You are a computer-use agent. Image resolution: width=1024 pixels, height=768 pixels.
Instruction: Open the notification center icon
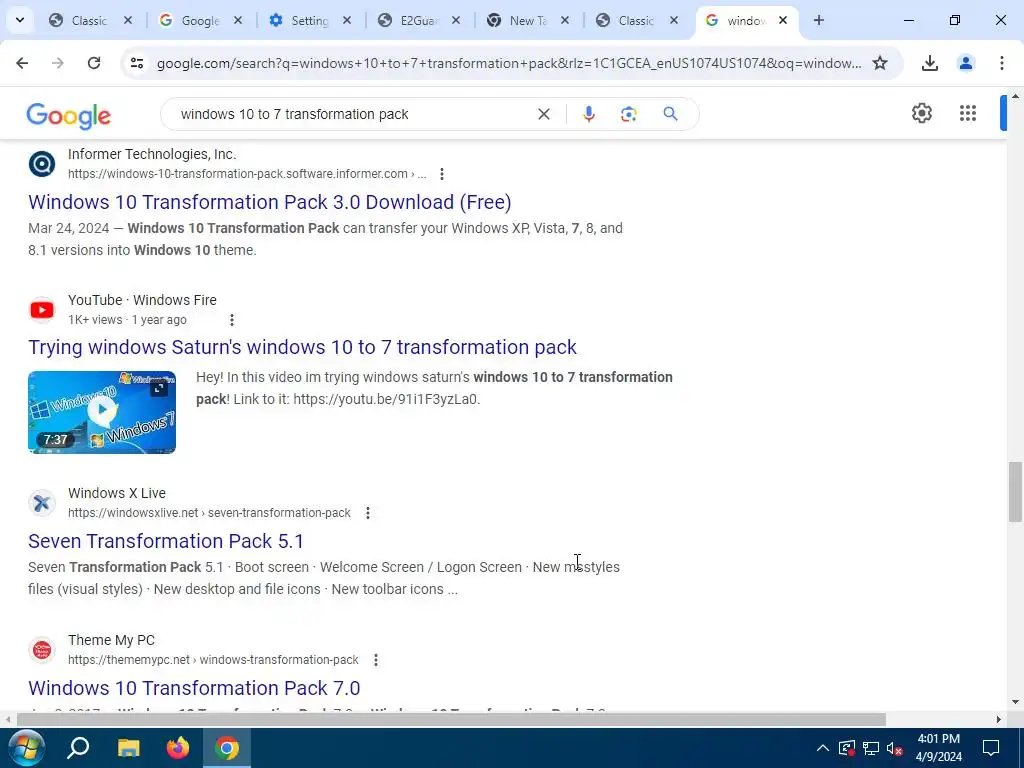coord(991,748)
